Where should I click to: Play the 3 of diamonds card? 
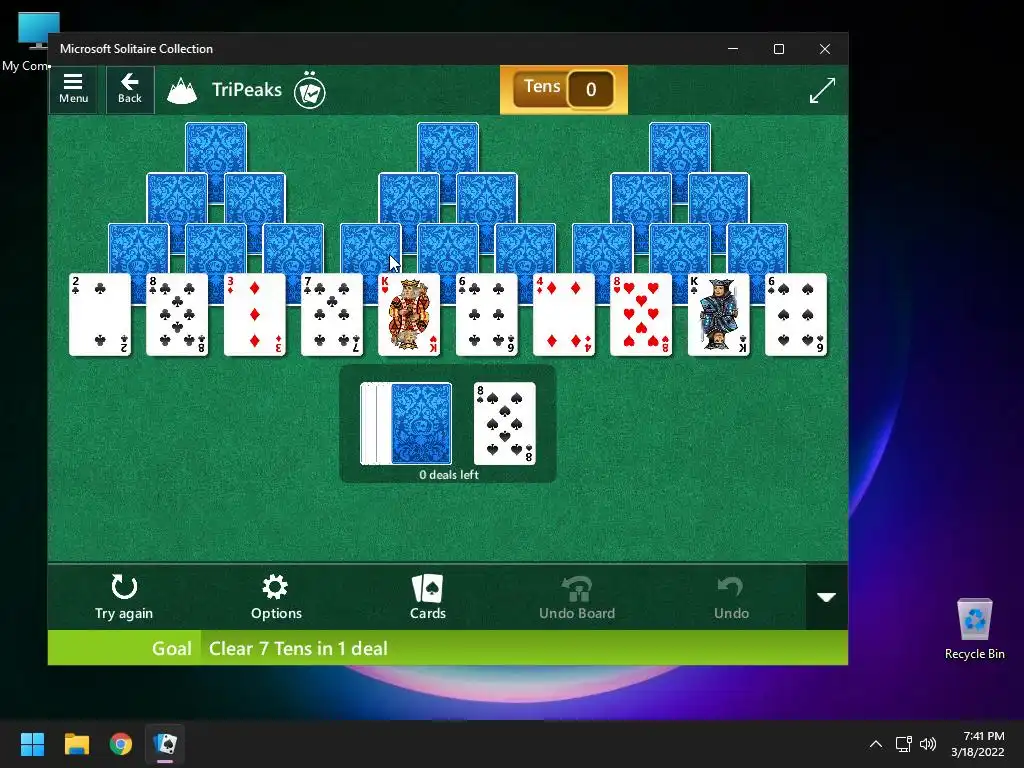(x=255, y=315)
